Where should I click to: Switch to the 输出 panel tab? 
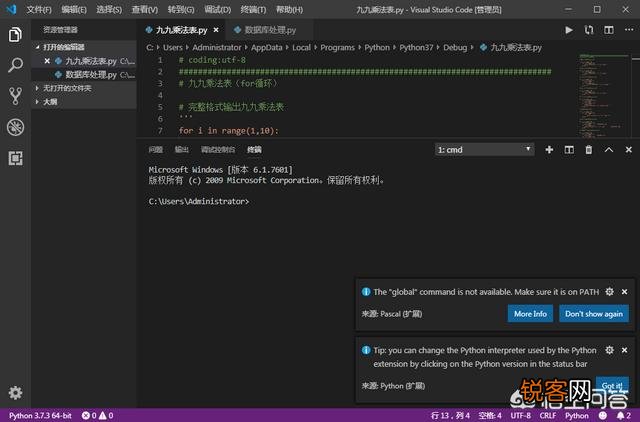(x=182, y=150)
